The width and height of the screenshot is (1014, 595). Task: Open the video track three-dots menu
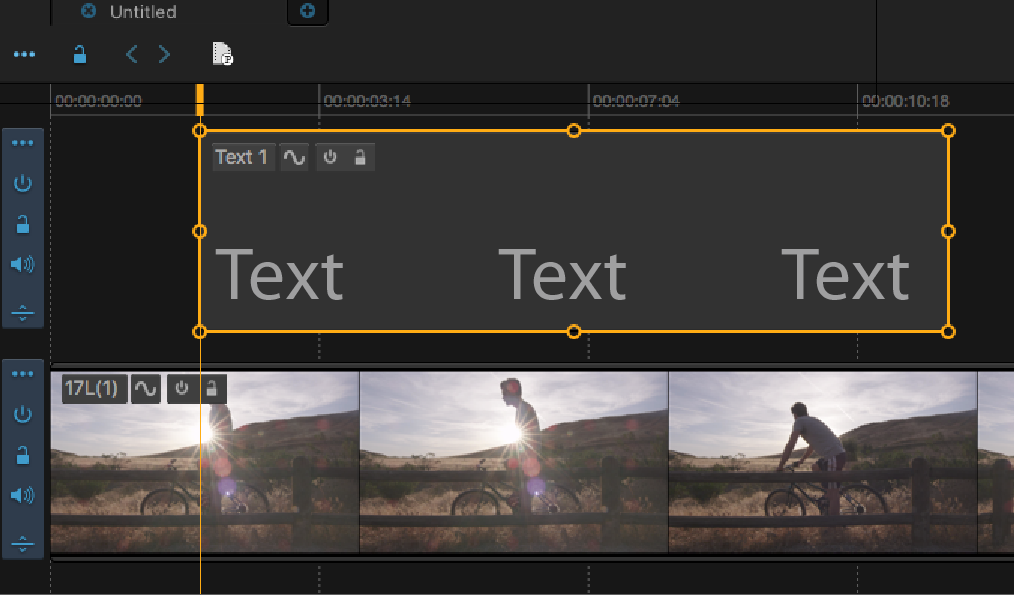(23, 374)
